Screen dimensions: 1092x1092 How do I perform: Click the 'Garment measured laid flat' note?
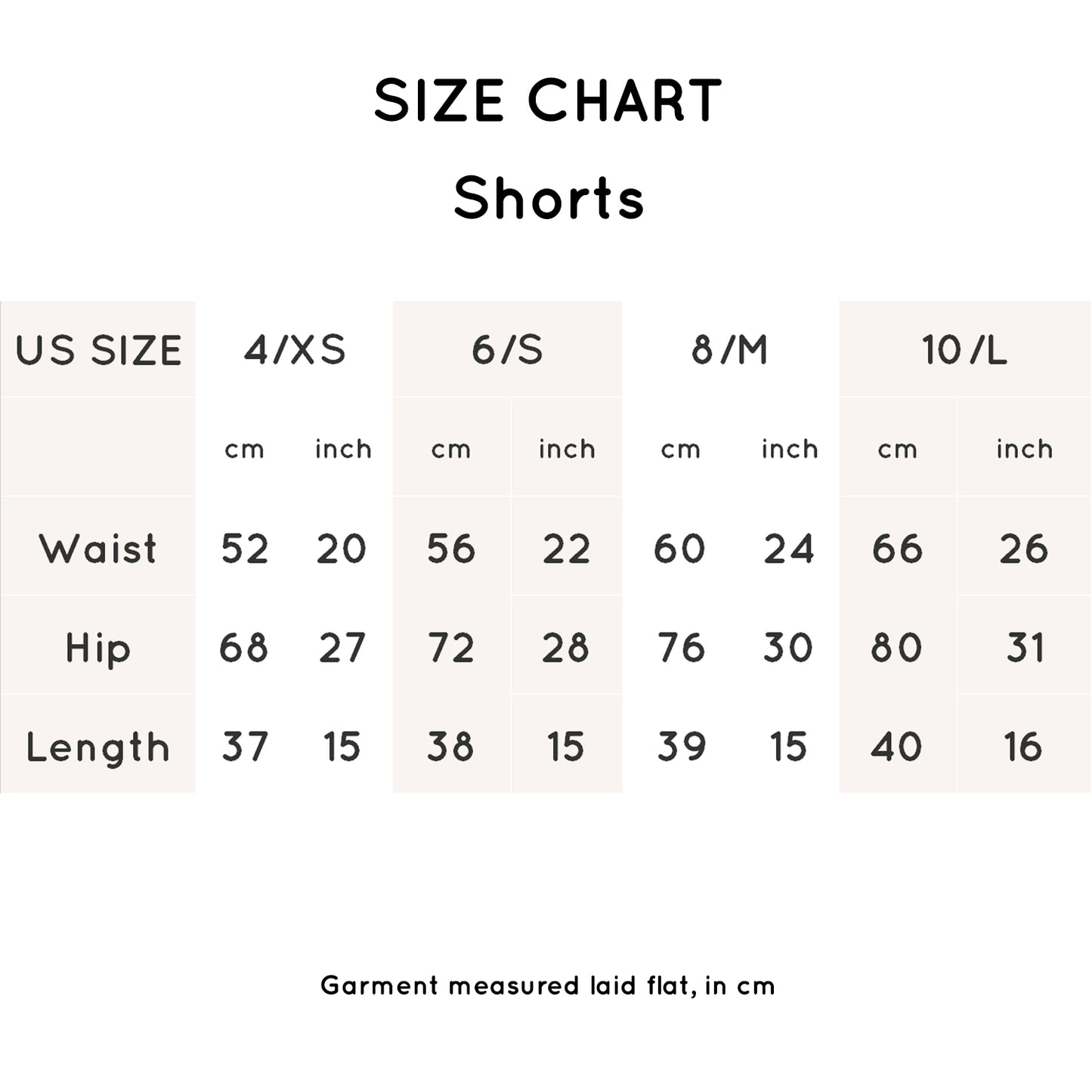[548, 985]
